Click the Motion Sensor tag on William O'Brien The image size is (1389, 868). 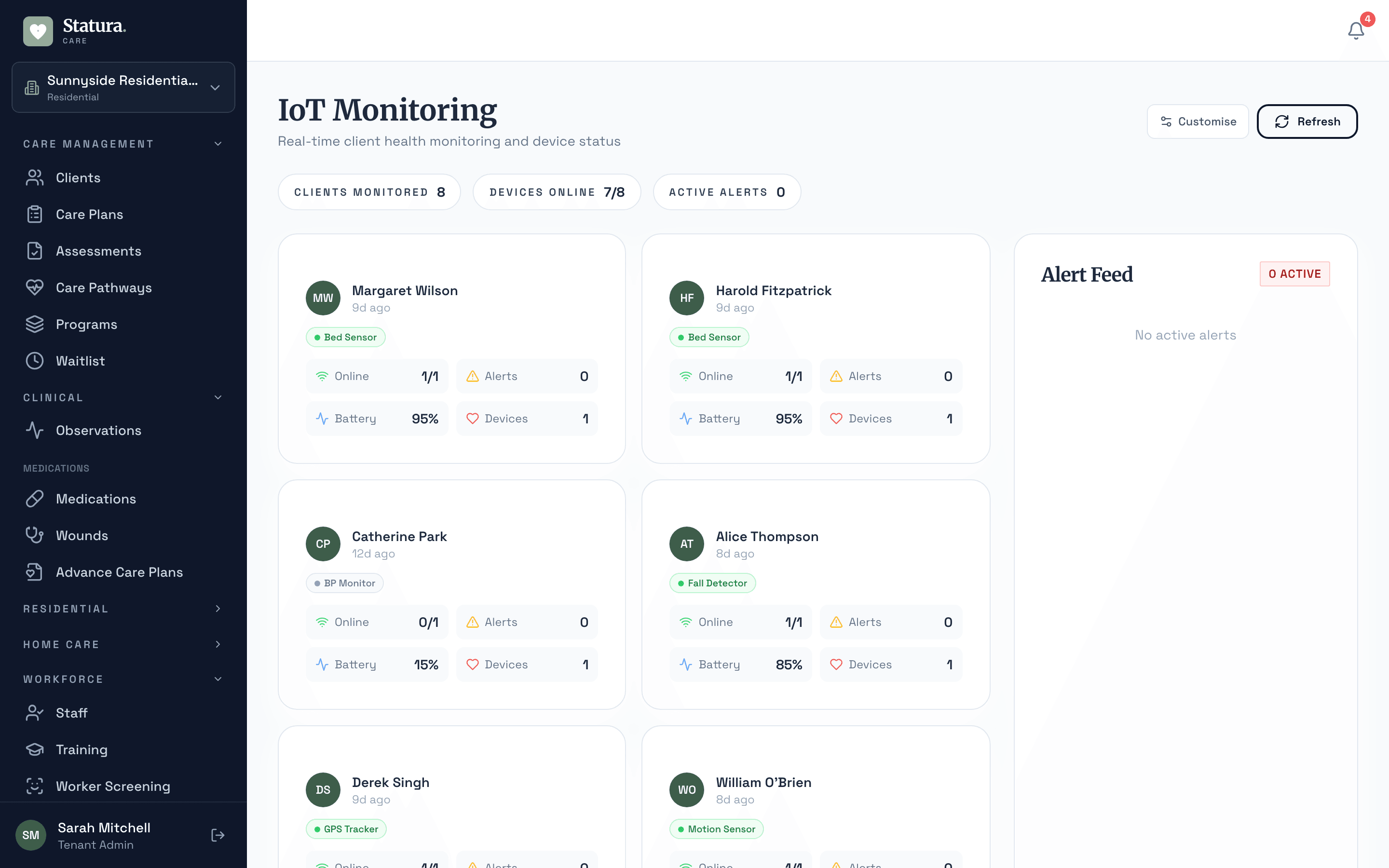coord(716,829)
